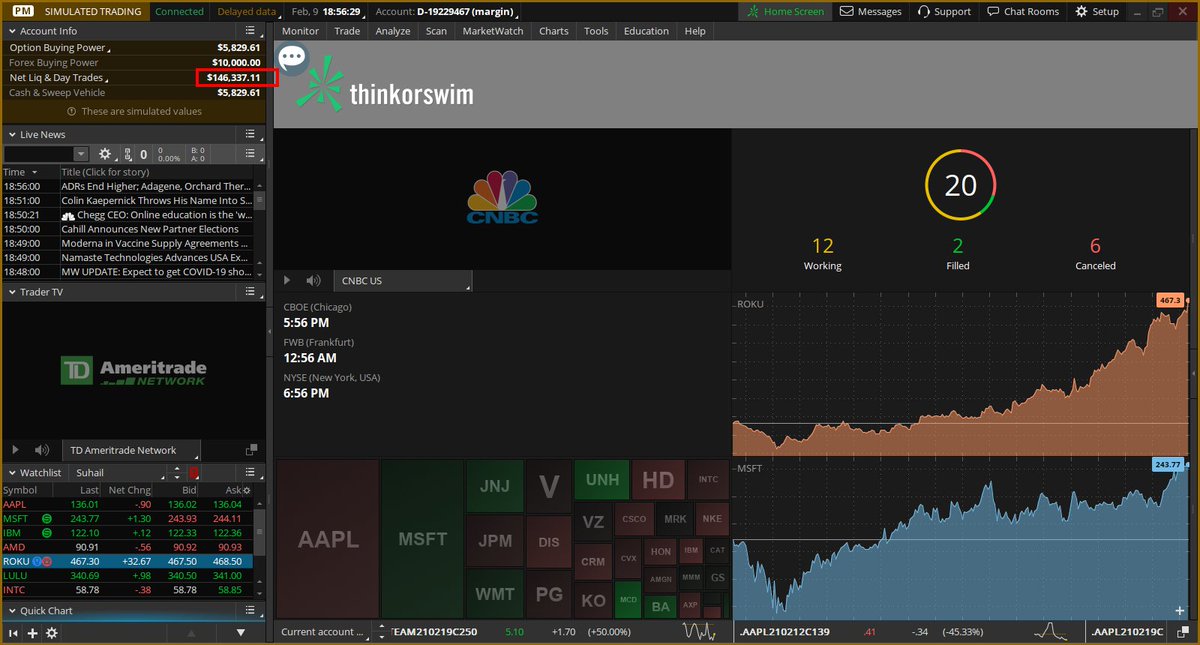
Task: Open Live News symbol dropdown arrow
Action: coord(81,154)
